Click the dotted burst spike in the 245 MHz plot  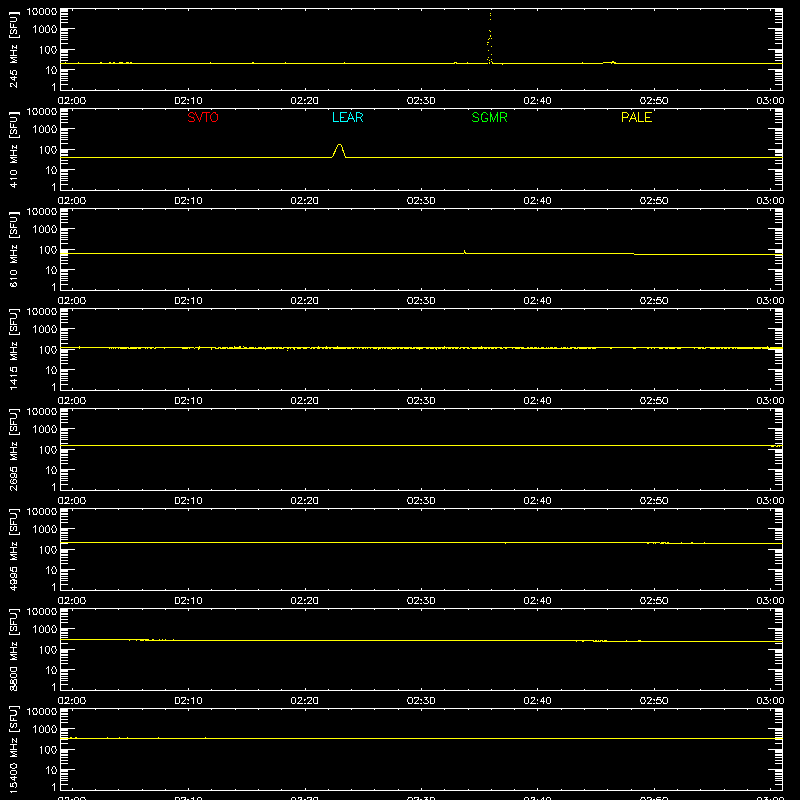pos(490,38)
